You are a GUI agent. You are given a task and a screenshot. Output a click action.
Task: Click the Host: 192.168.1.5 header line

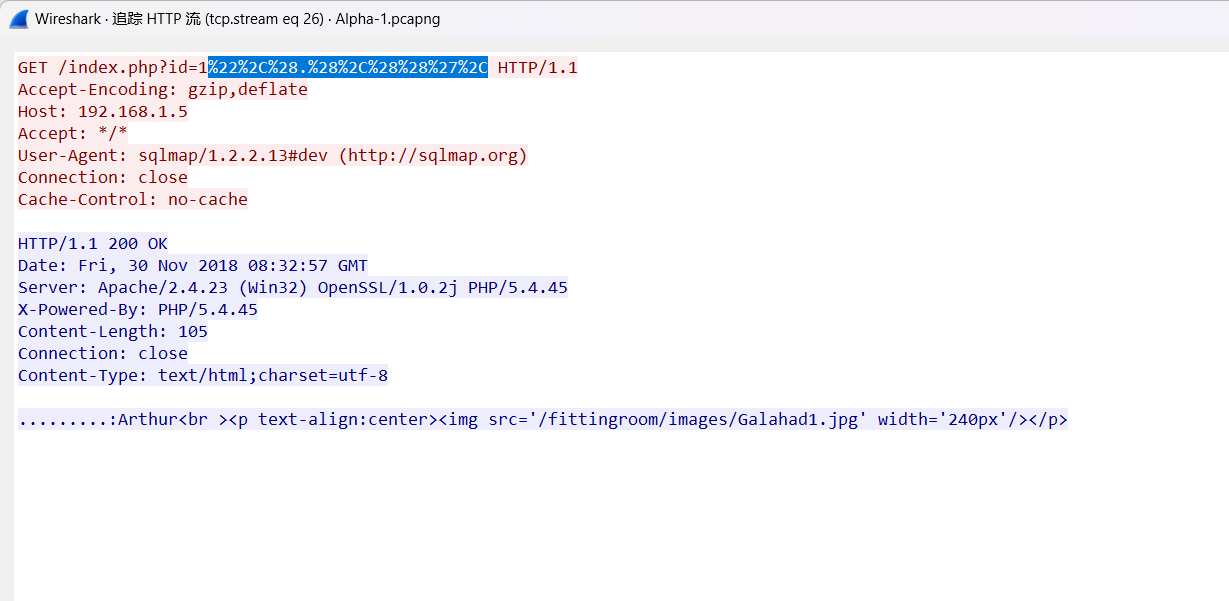[103, 112]
